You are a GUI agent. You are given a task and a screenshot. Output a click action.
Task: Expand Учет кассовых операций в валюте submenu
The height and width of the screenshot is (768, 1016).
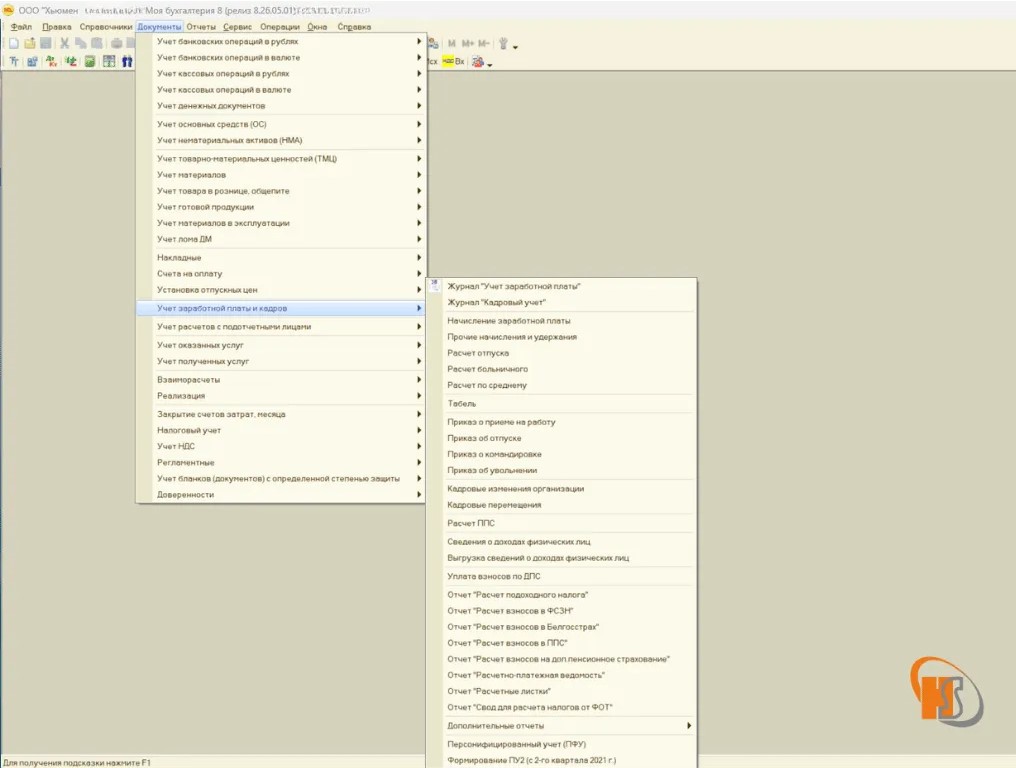point(281,89)
